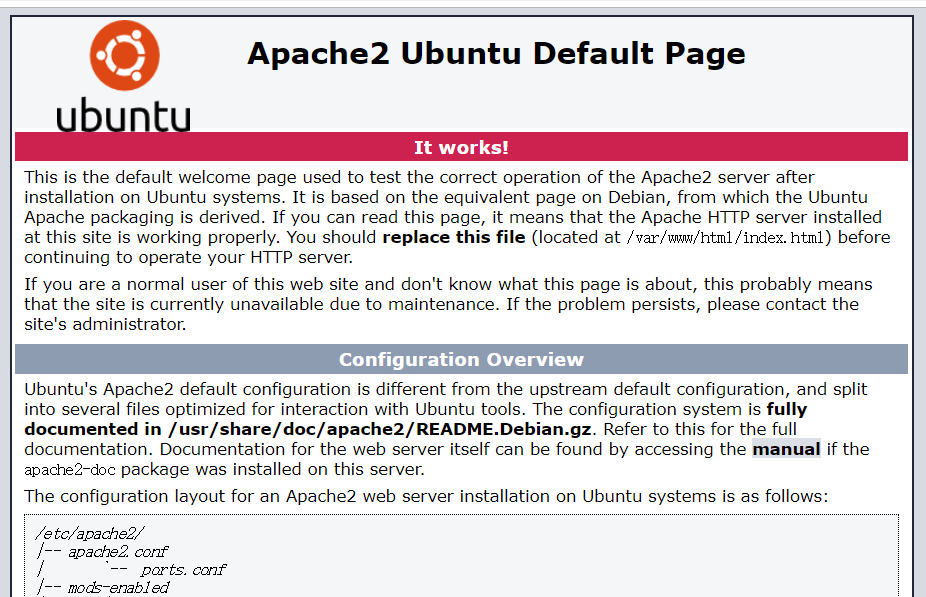The image size is (926, 597).
Task: Click the 'site's administrator.' text
Action: pos(105,324)
